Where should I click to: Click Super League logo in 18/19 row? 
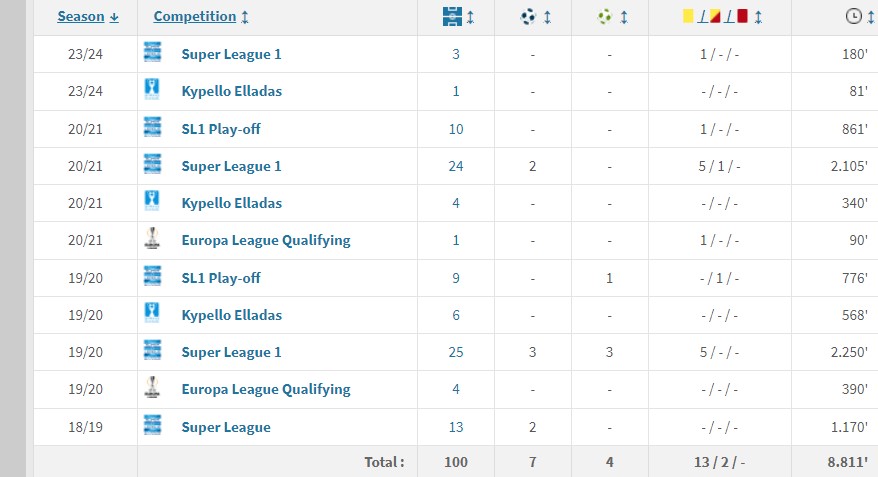coord(152,425)
